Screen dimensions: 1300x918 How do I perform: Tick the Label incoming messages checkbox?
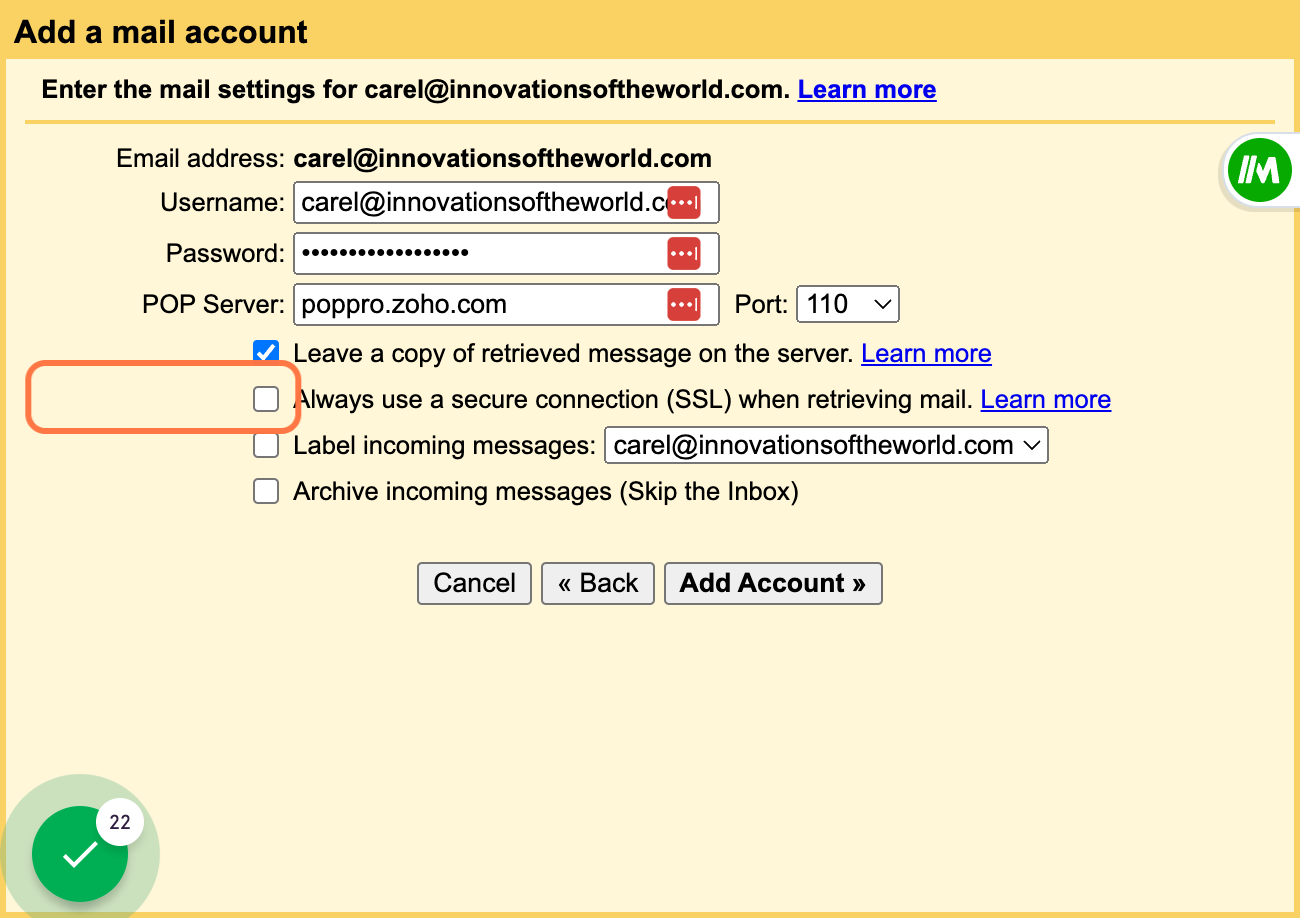(266, 445)
